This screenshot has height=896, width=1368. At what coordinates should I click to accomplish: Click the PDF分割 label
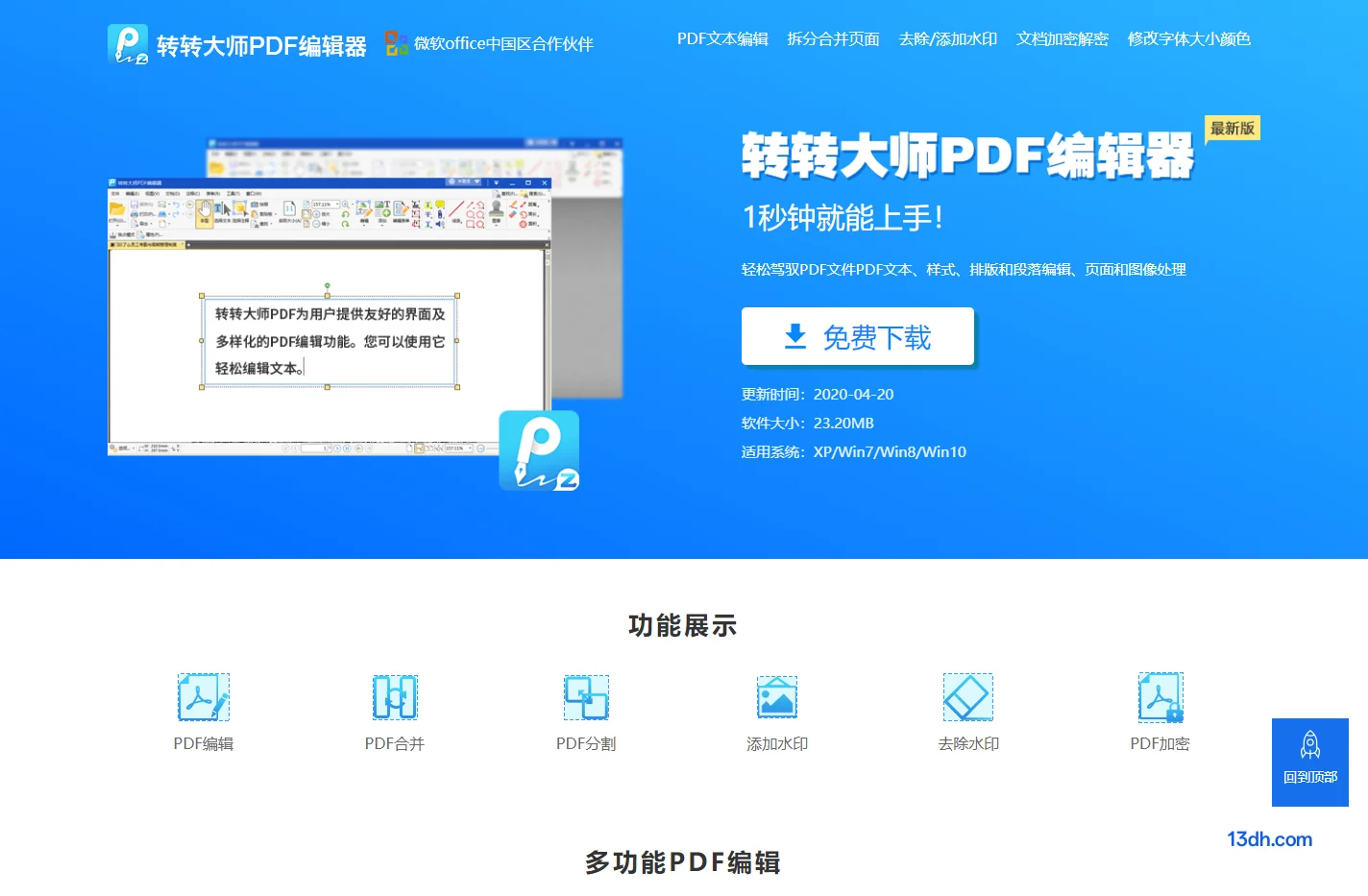click(x=586, y=743)
